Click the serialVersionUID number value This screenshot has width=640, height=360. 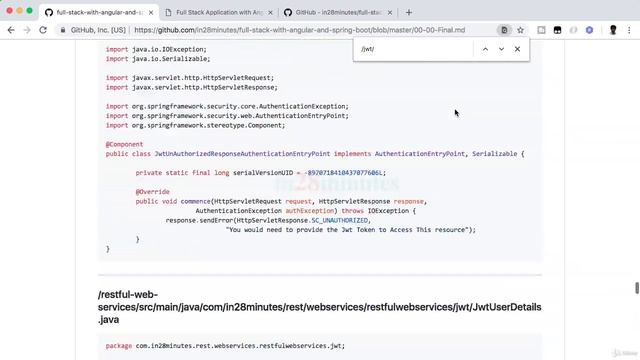(x=344, y=173)
